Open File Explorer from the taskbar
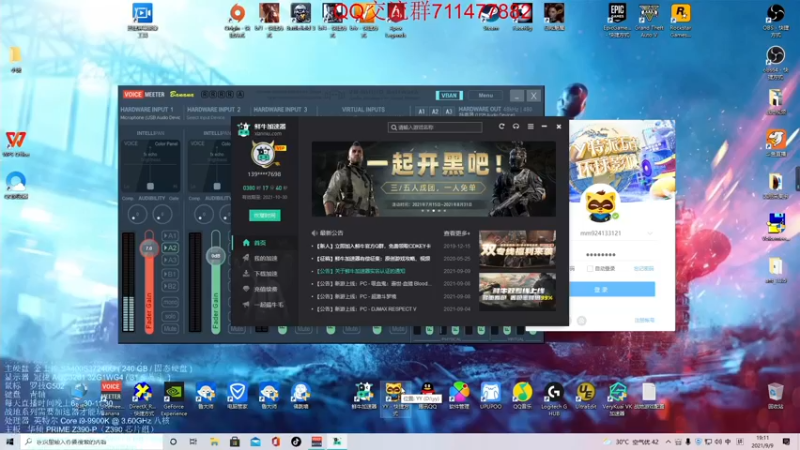This screenshot has height=450, width=800. (x=214, y=441)
